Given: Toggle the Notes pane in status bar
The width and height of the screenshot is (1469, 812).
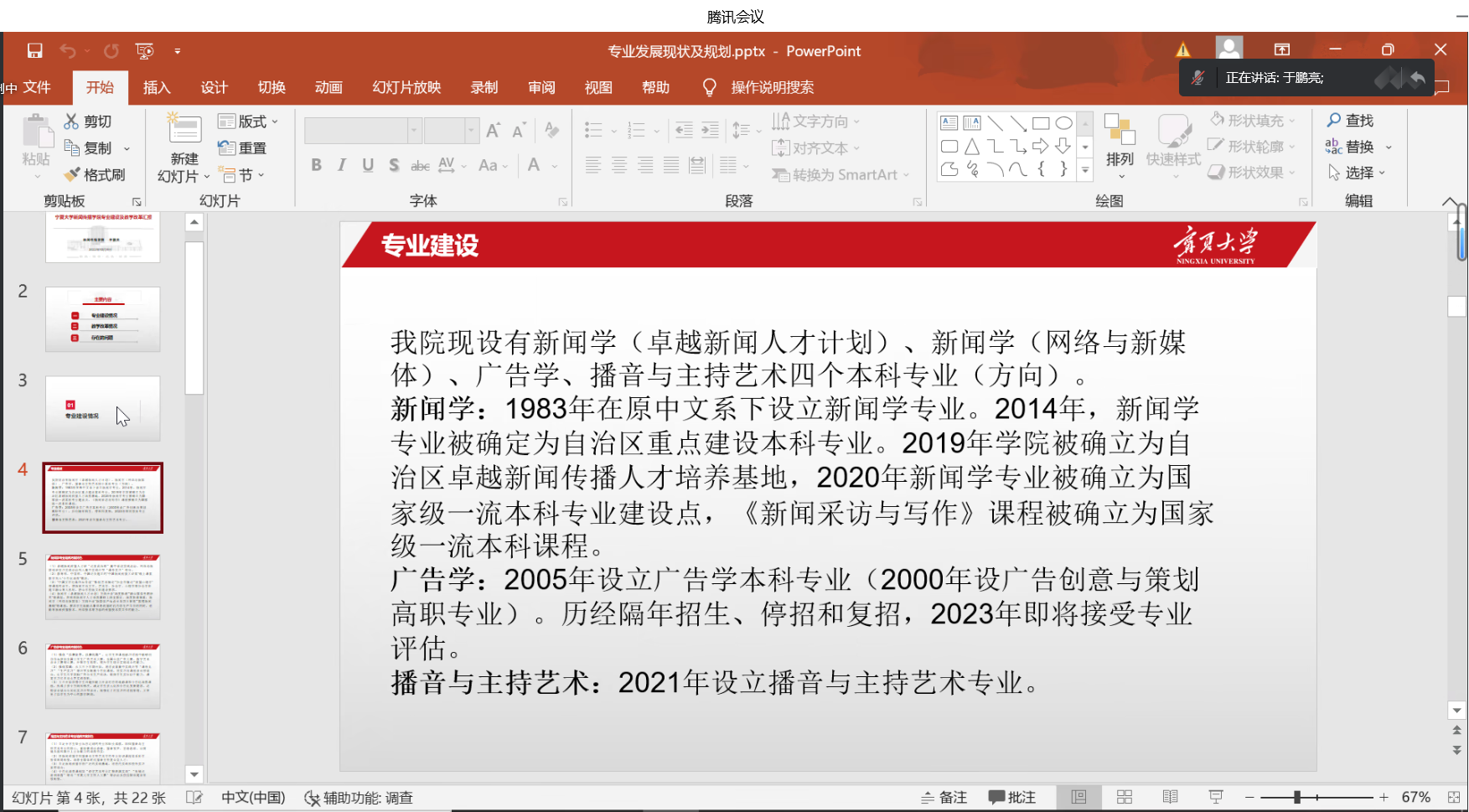Looking at the screenshot, I should pyautogui.click(x=944, y=797).
